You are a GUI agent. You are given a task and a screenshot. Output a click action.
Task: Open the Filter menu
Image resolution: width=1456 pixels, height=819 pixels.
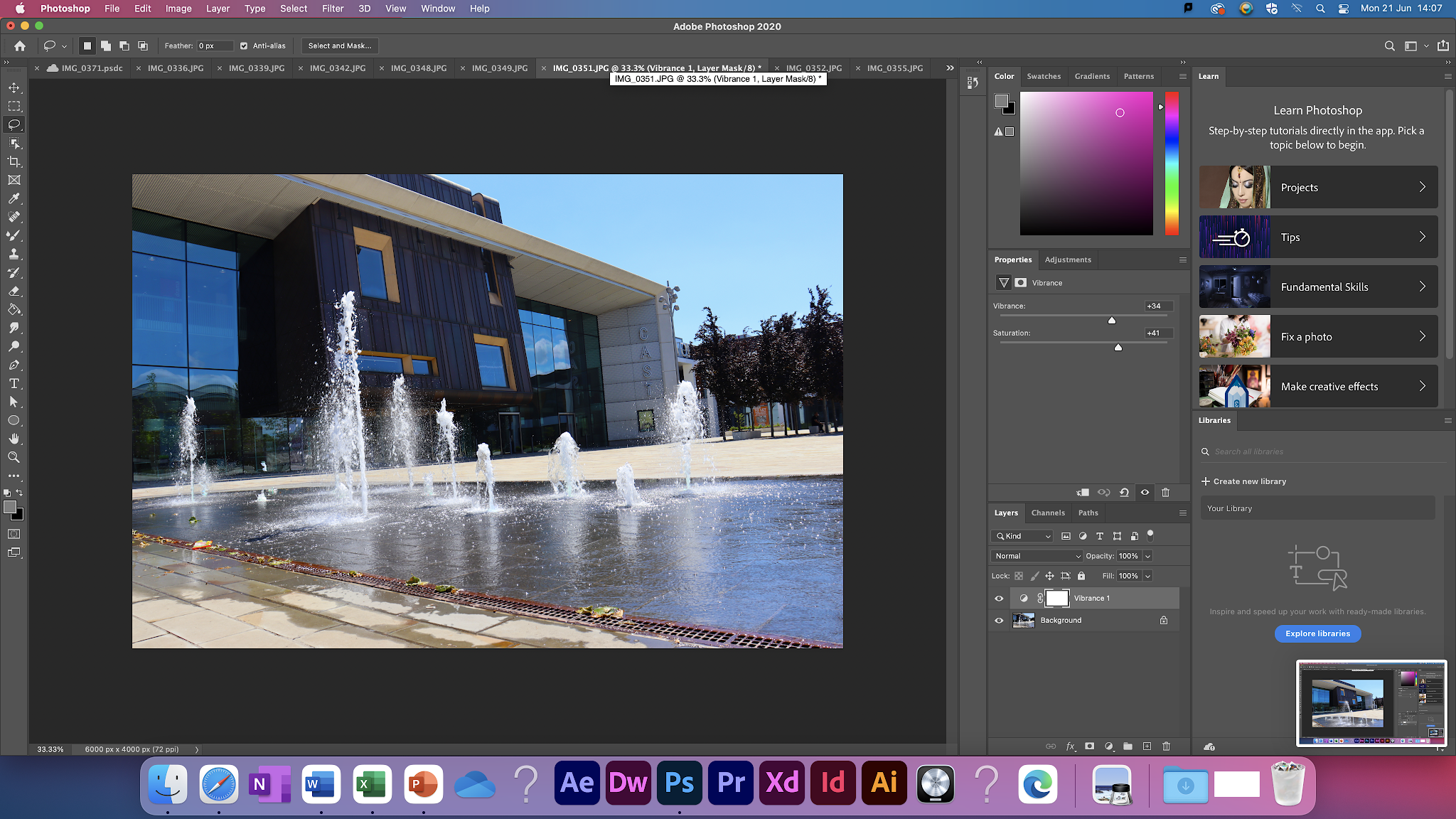pos(332,9)
